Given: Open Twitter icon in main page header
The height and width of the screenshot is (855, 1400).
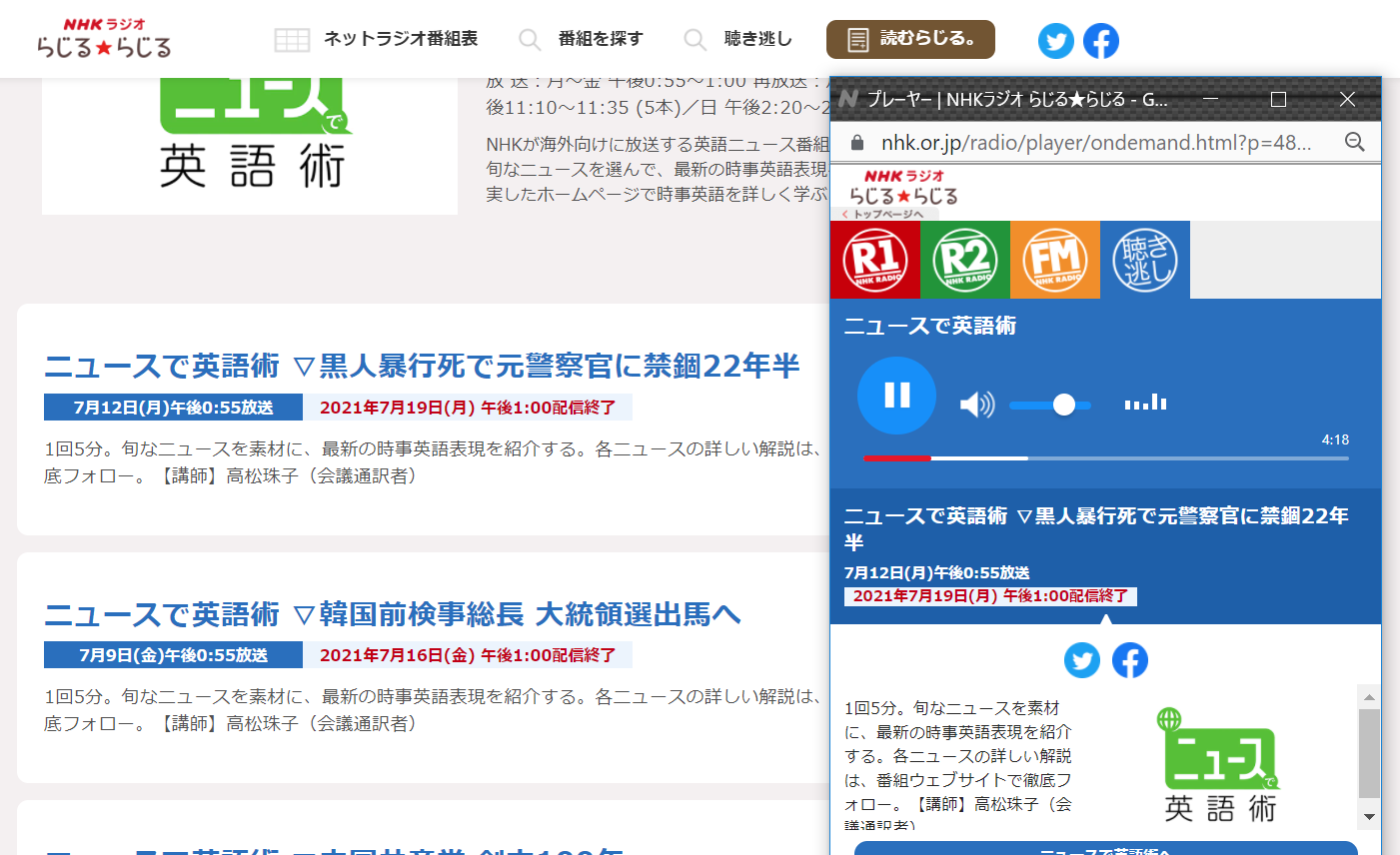Looking at the screenshot, I should [x=1056, y=41].
